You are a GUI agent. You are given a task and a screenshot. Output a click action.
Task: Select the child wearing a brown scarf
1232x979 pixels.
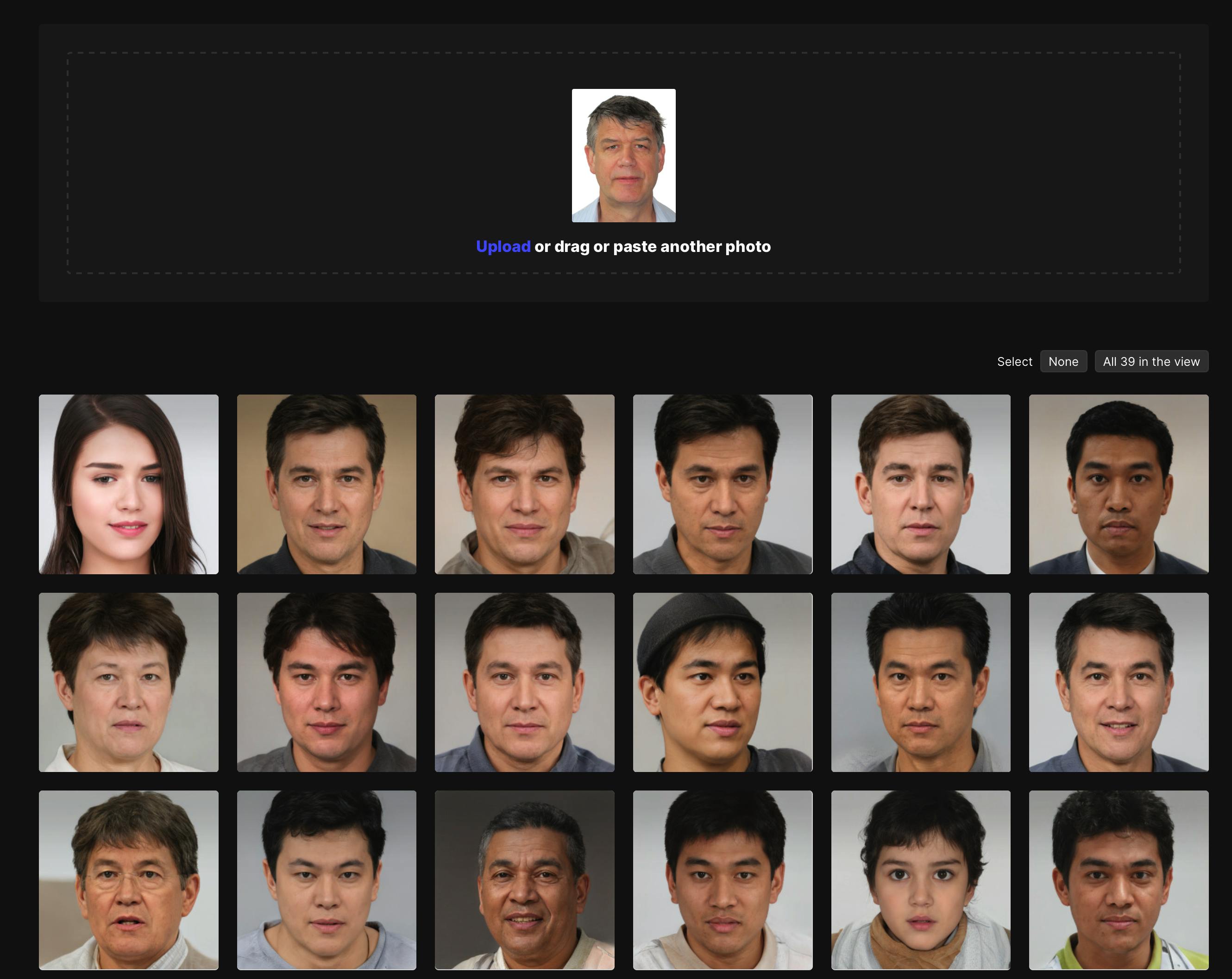[920, 879]
